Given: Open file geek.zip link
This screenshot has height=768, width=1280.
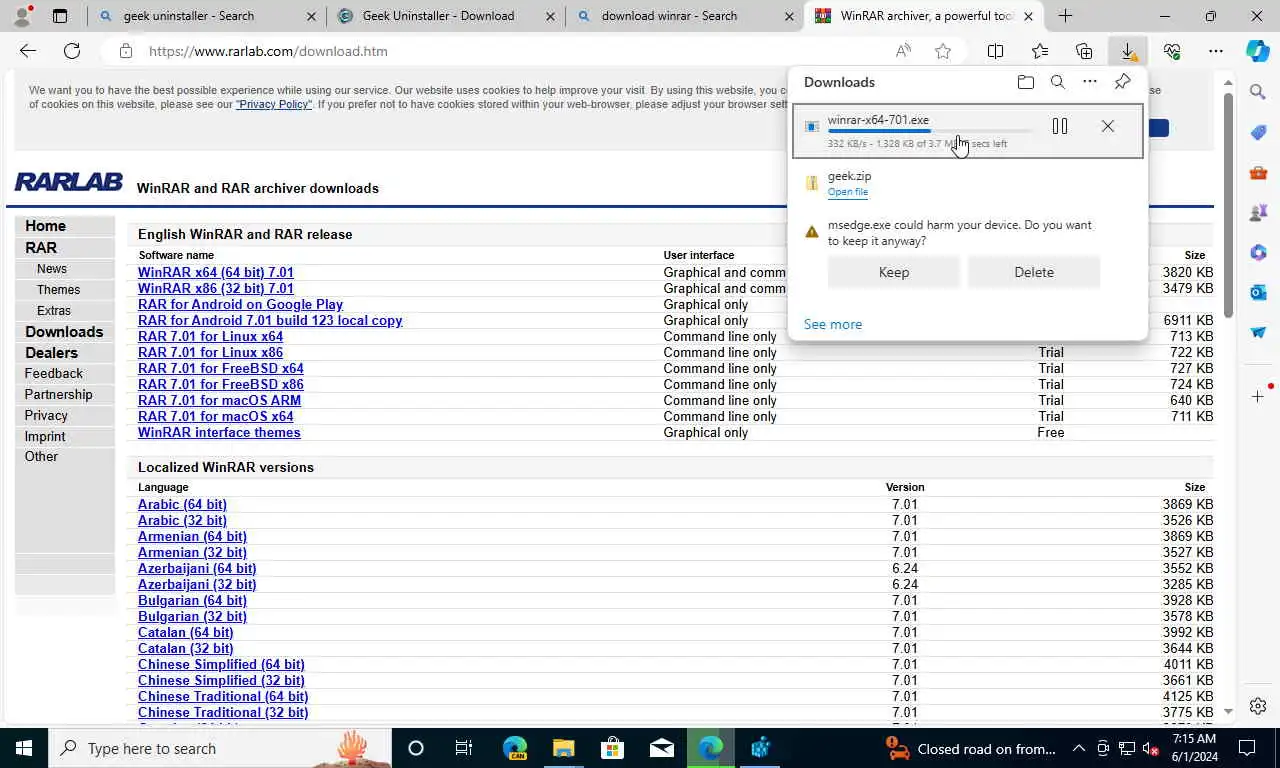Looking at the screenshot, I should pyautogui.click(x=847, y=192).
